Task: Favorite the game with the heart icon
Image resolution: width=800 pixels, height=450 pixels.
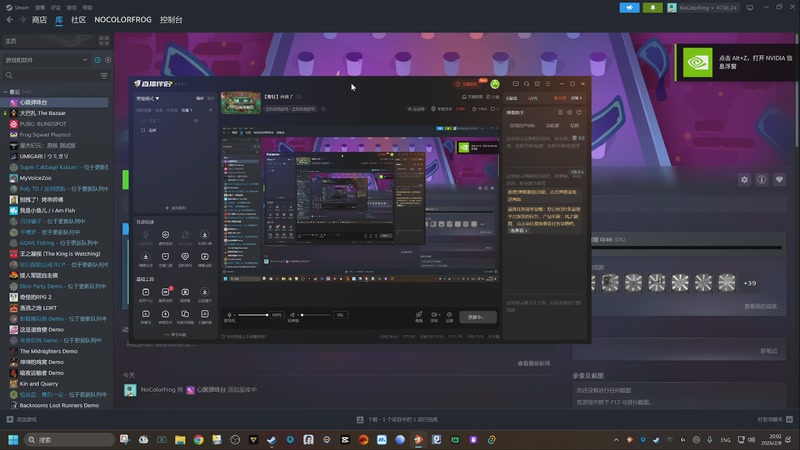Action: [x=779, y=180]
